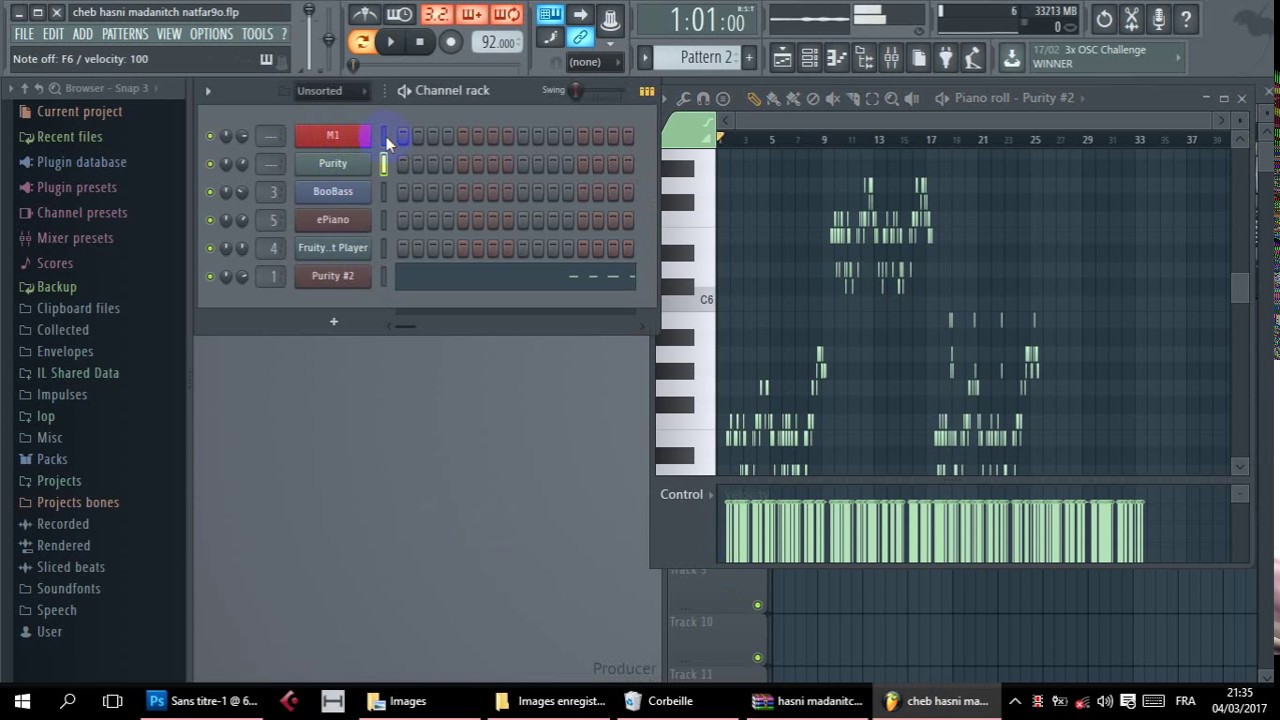Open the ADD menu
This screenshot has width=1280, height=720.
click(x=82, y=34)
